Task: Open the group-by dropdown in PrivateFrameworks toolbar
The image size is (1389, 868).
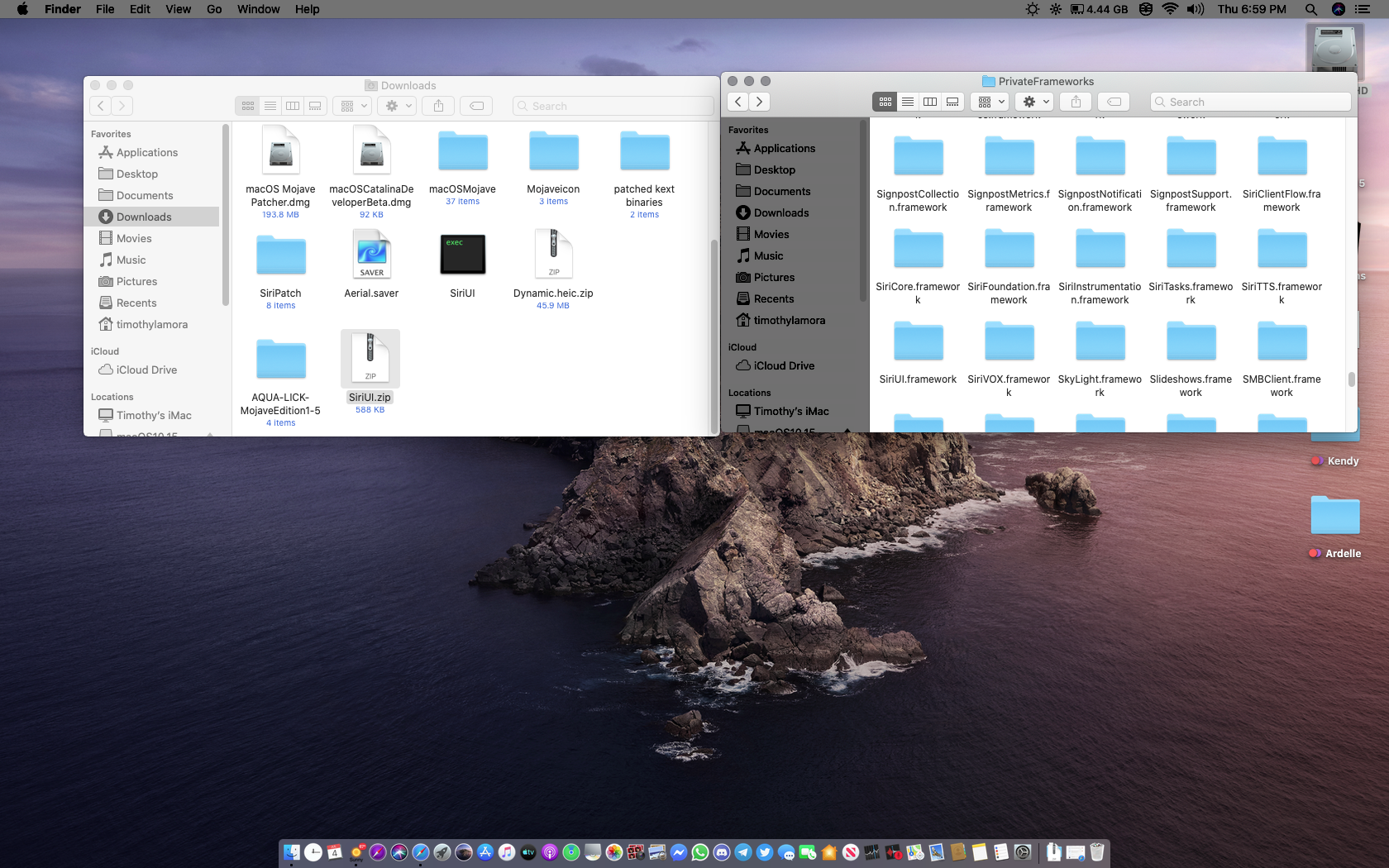Action: tap(991, 102)
